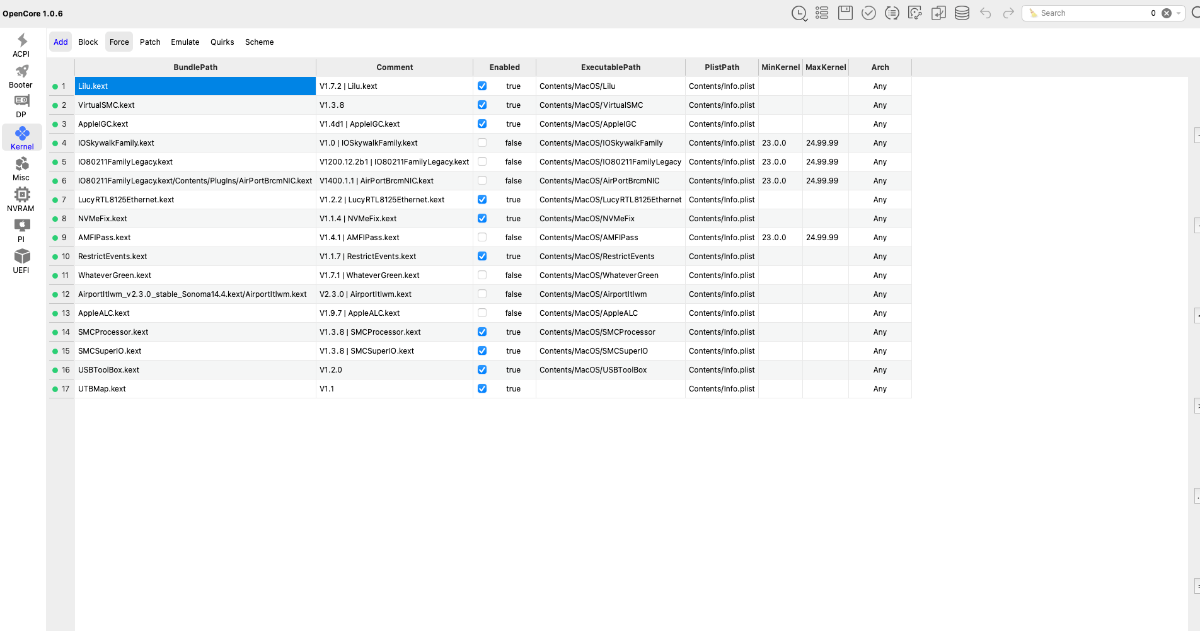The height and width of the screenshot is (631, 1200).
Task: Switch to the Add tab
Action: 60,42
